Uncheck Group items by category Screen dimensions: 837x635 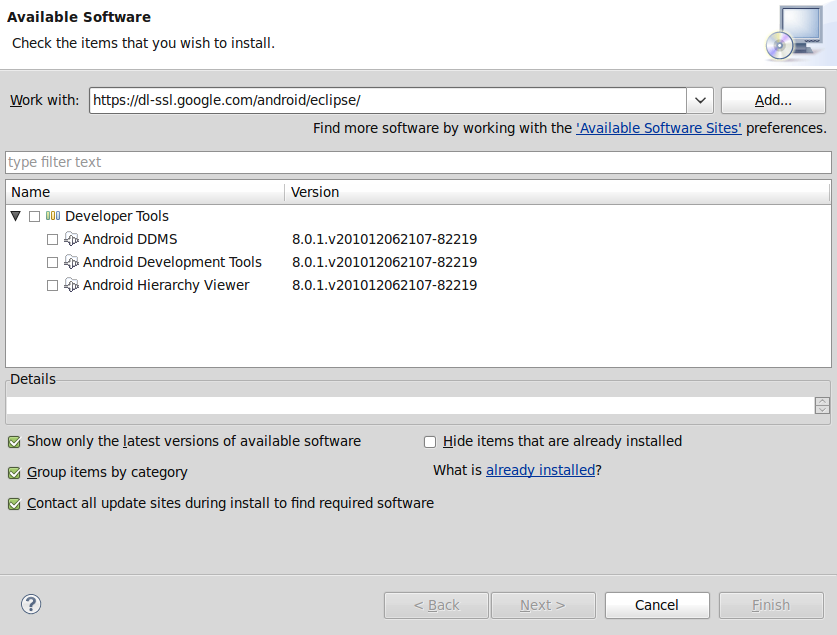[x=14, y=473]
